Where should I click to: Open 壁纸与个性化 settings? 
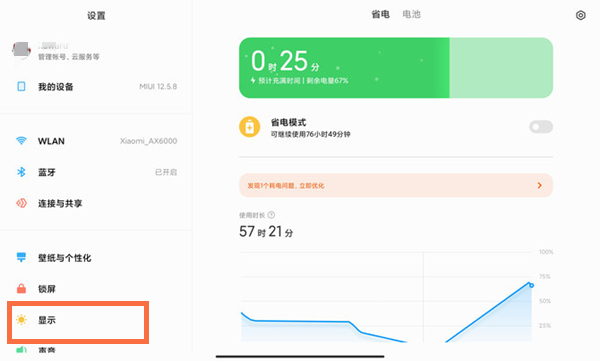96,258
